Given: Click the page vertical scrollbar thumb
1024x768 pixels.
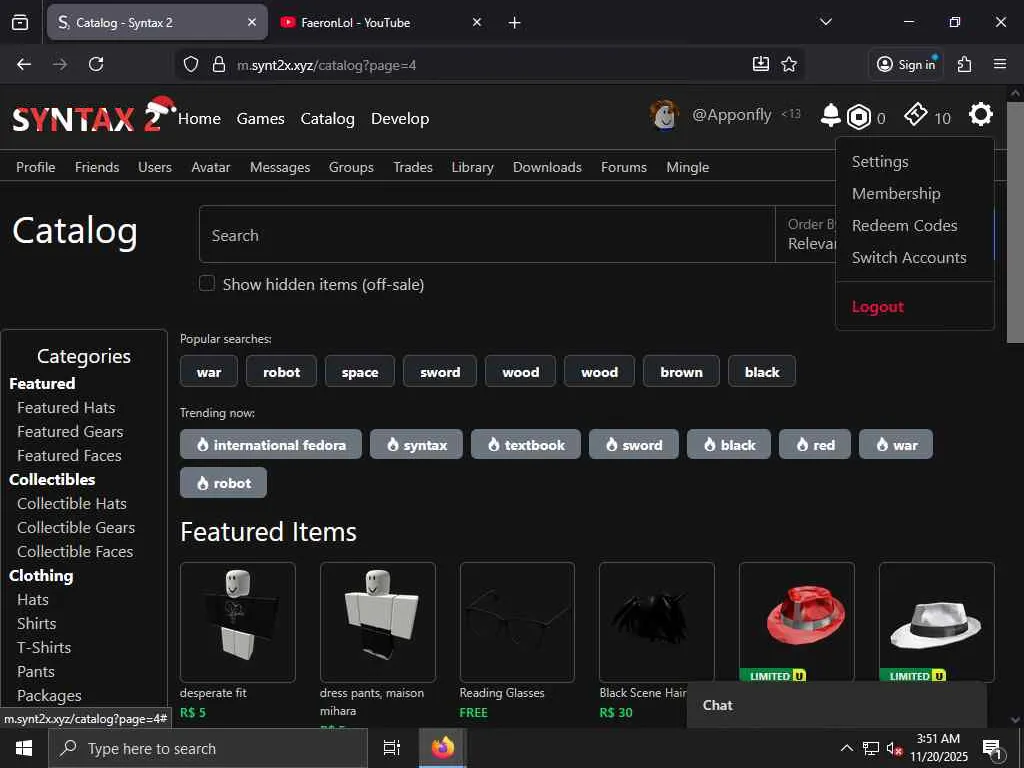Looking at the screenshot, I should pos(1014,223).
